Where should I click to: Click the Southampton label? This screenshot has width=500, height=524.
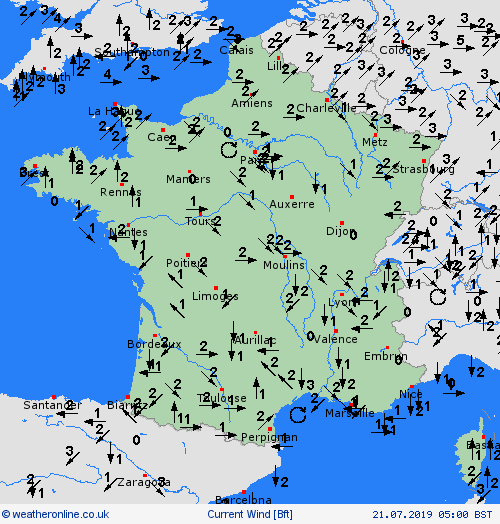[132, 52]
